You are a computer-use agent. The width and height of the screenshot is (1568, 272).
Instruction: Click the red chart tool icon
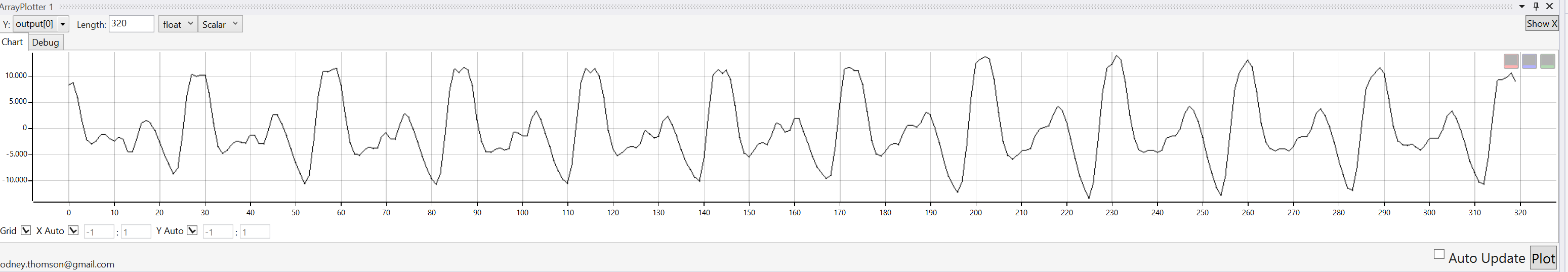[x=1511, y=61]
